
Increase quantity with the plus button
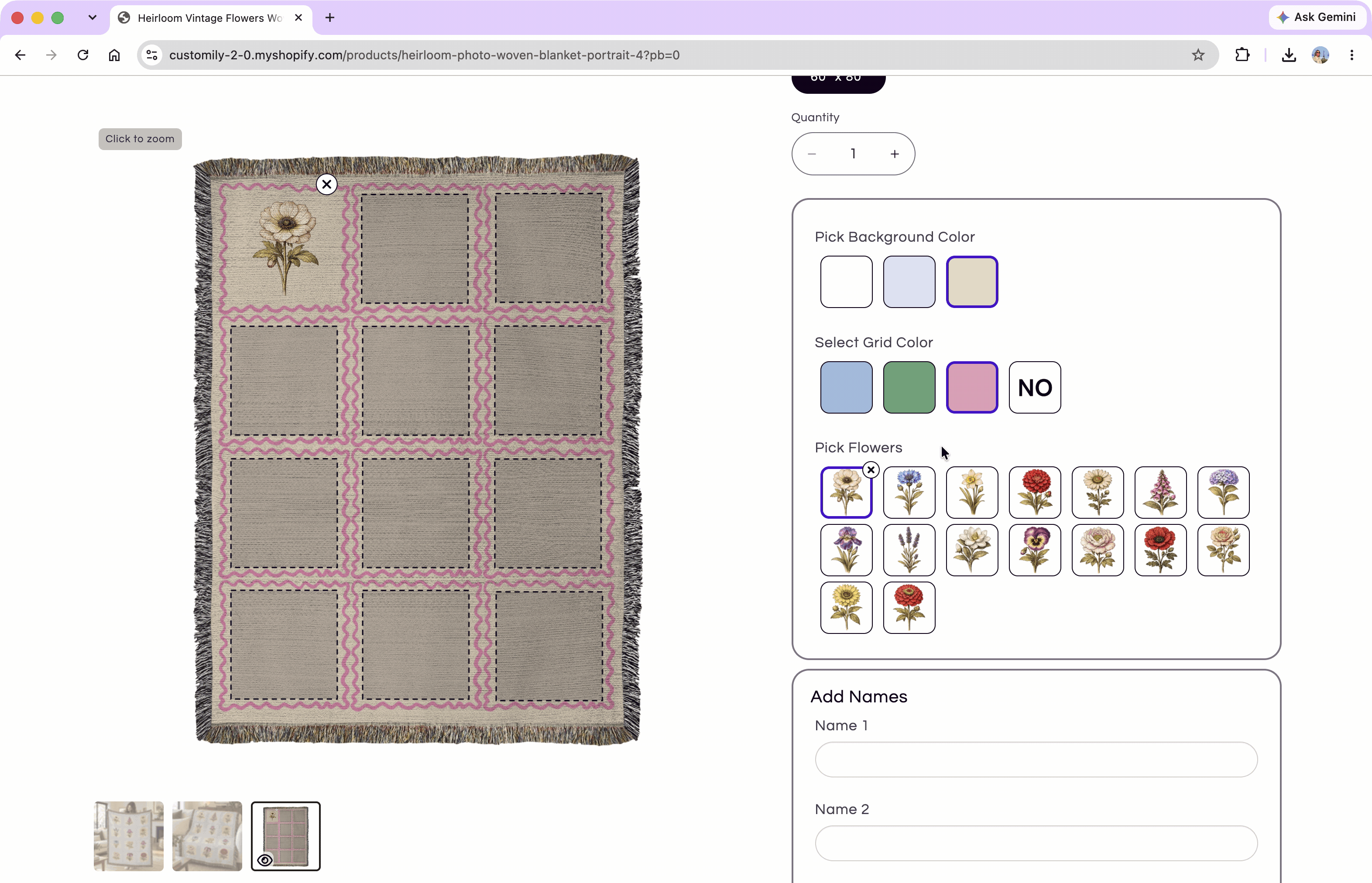pos(895,154)
